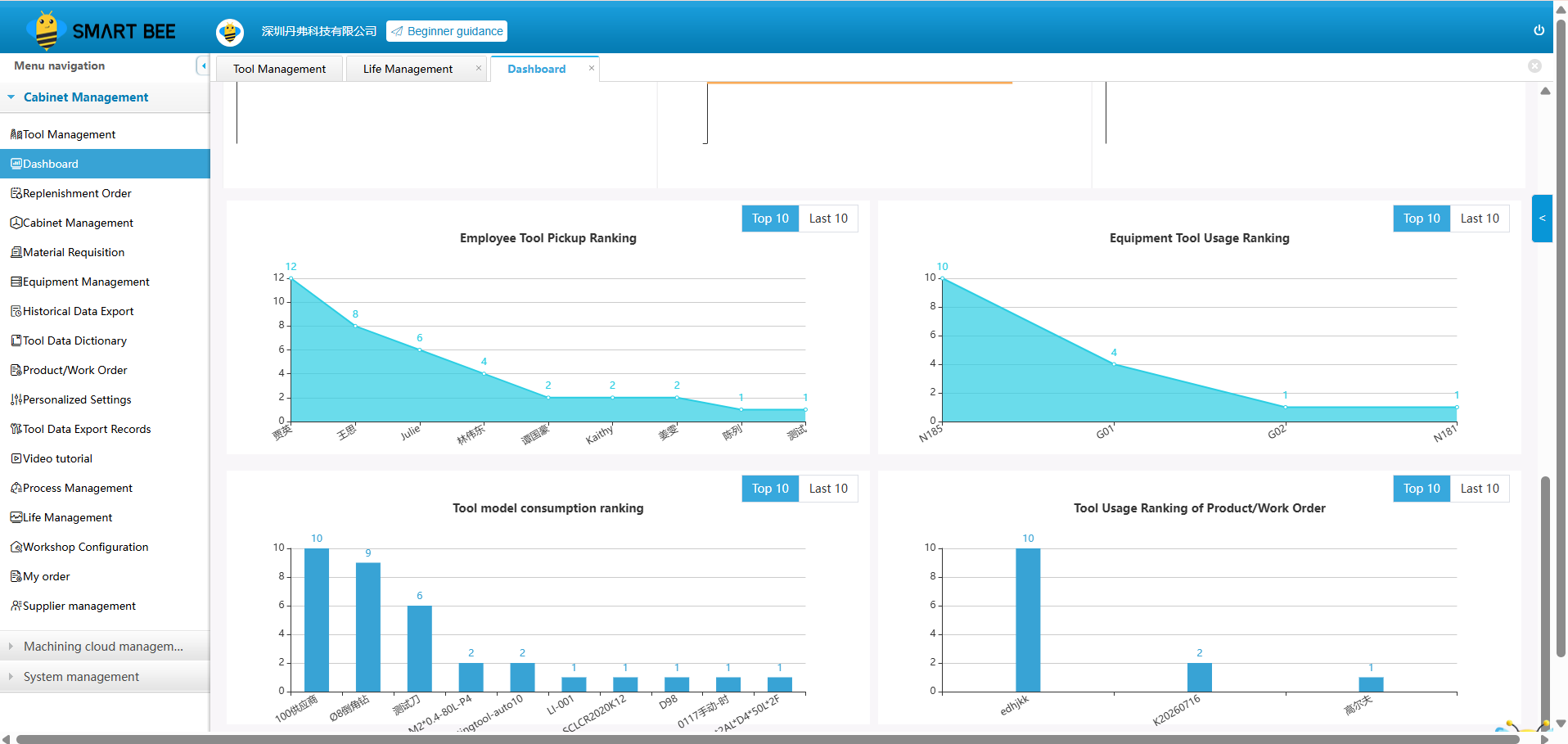Select Top 10 for Equipment Tool Usage Ranking

coord(1422,219)
